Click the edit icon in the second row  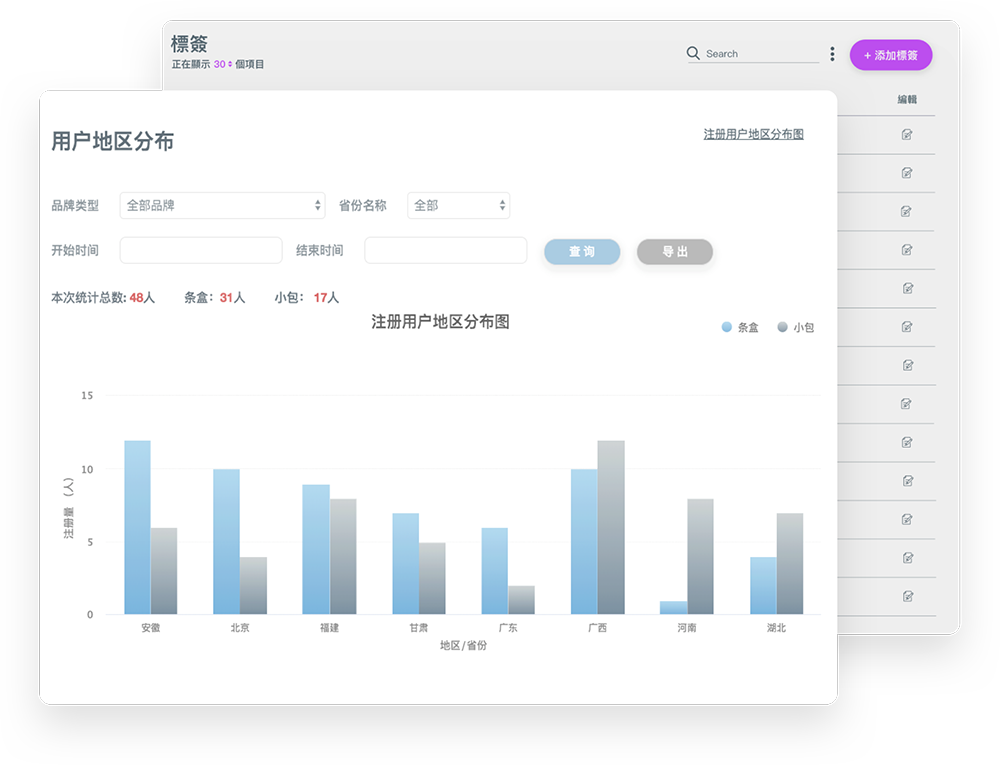tap(907, 173)
